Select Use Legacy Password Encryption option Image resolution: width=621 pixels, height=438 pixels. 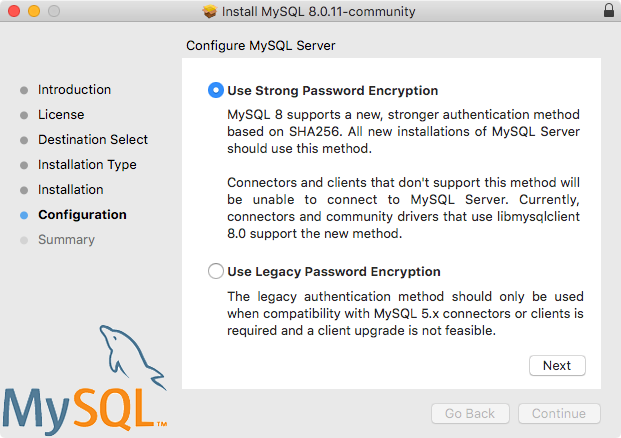coord(216,271)
